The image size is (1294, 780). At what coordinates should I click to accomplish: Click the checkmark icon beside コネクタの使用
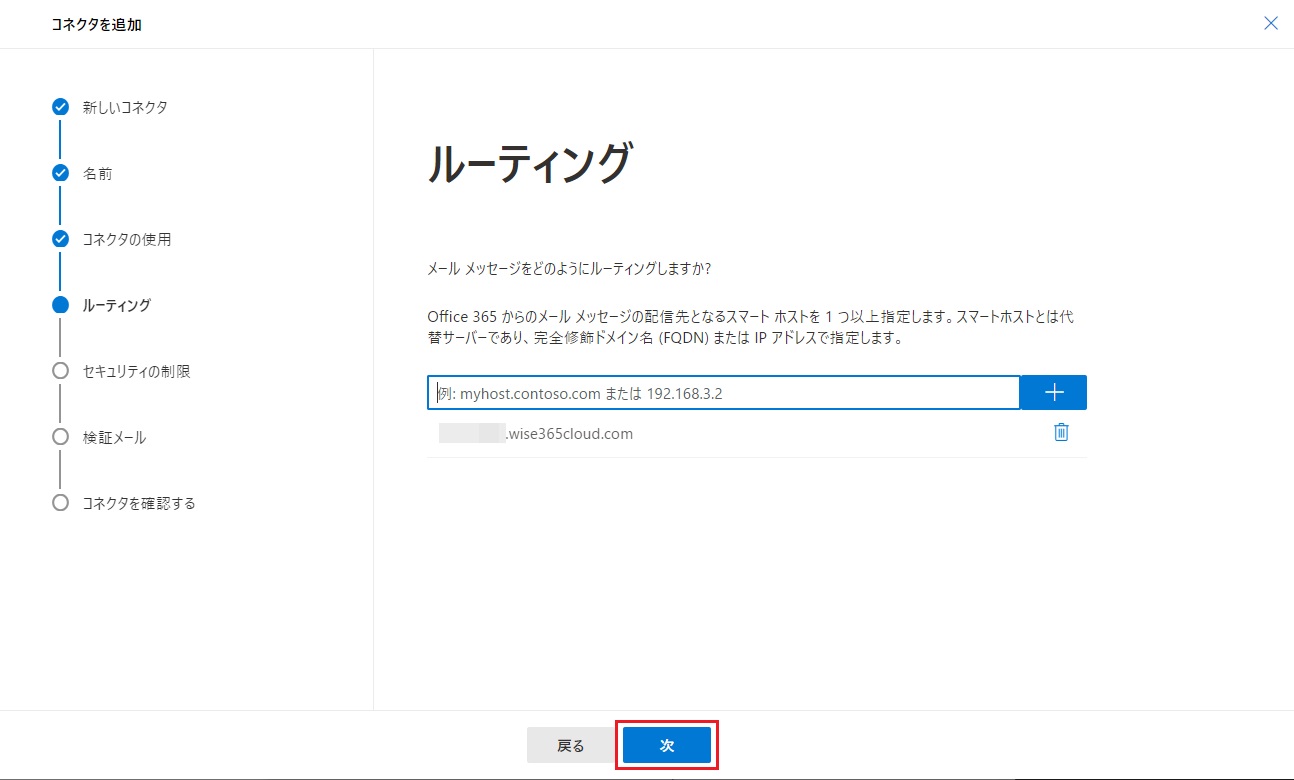[x=60, y=239]
